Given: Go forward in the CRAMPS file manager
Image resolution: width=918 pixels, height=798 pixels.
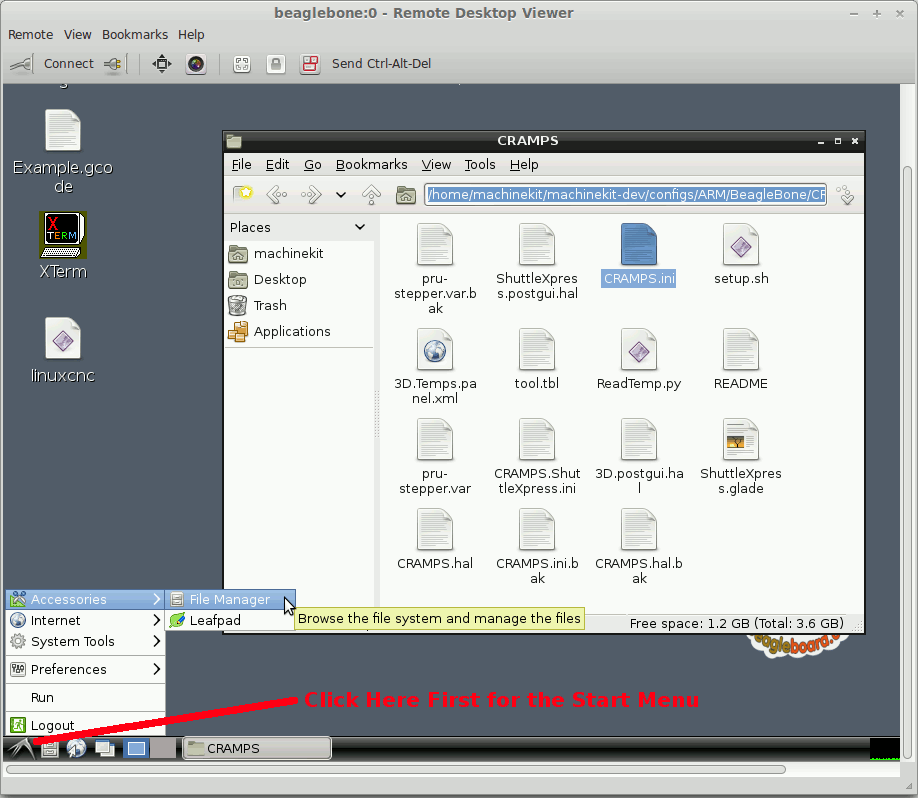Looking at the screenshot, I should pyautogui.click(x=311, y=194).
